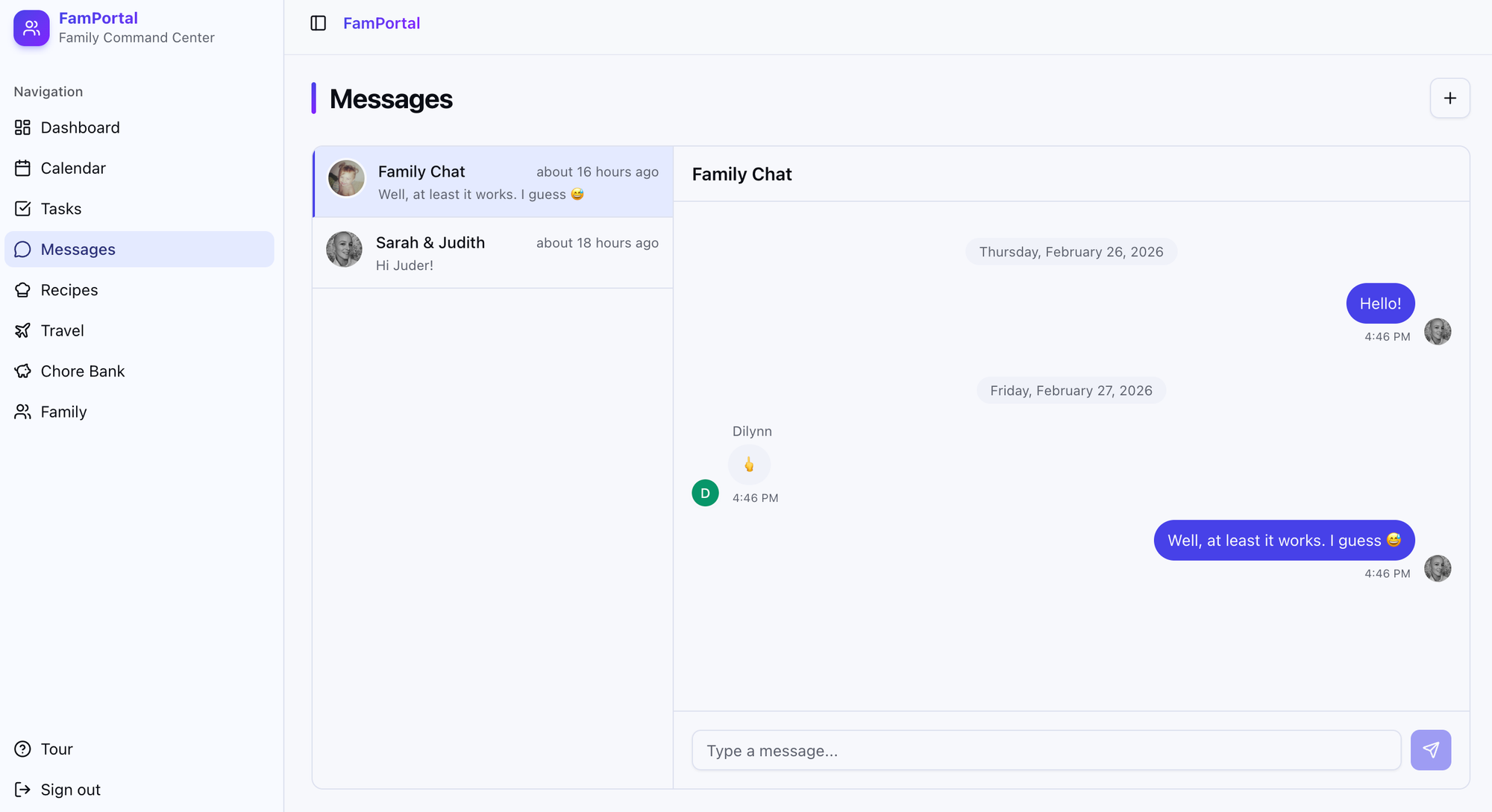
Task: Click the Type a message input field
Action: point(1046,750)
